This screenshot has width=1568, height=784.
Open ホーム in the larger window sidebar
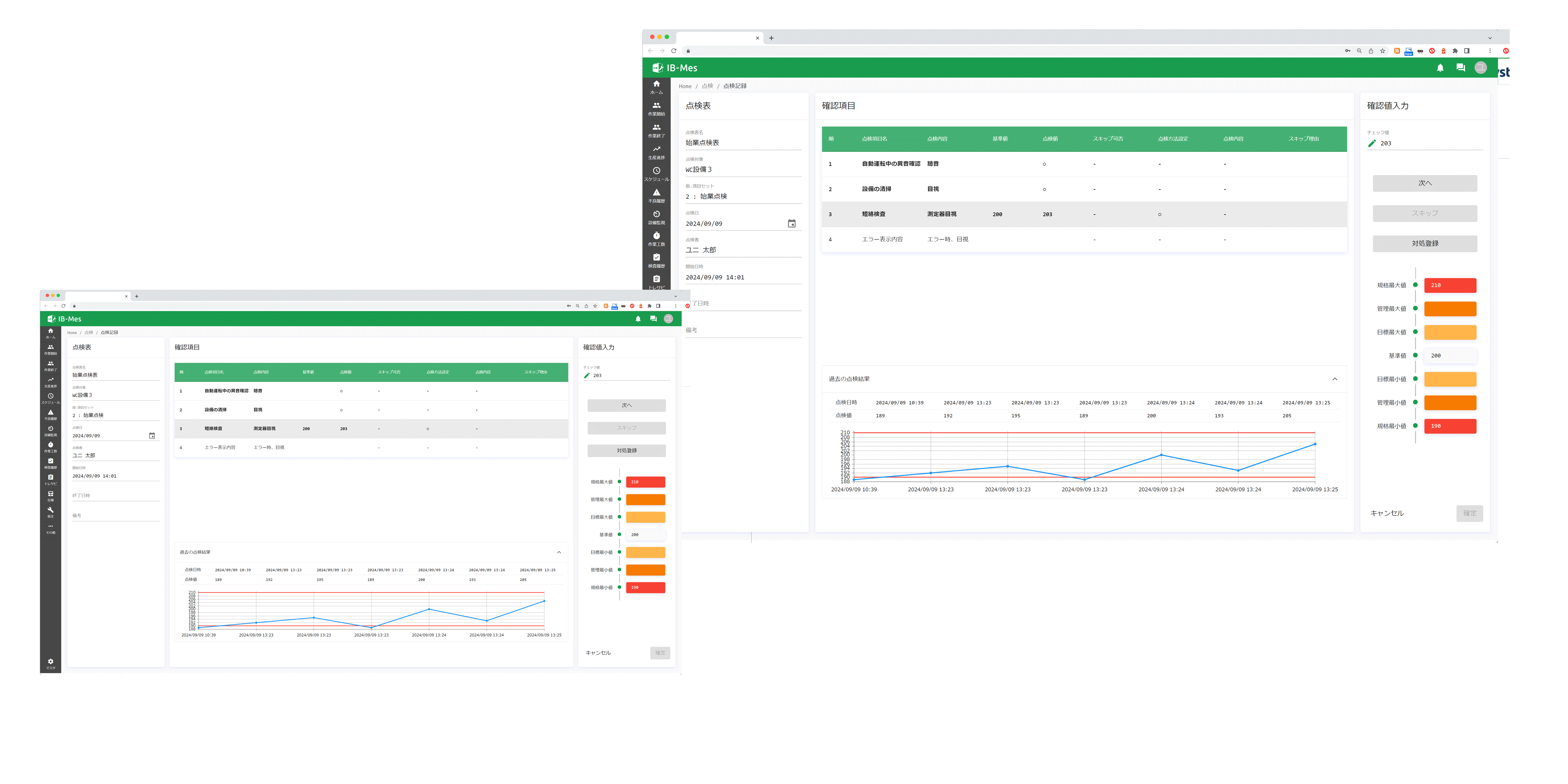pyautogui.click(x=656, y=87)
